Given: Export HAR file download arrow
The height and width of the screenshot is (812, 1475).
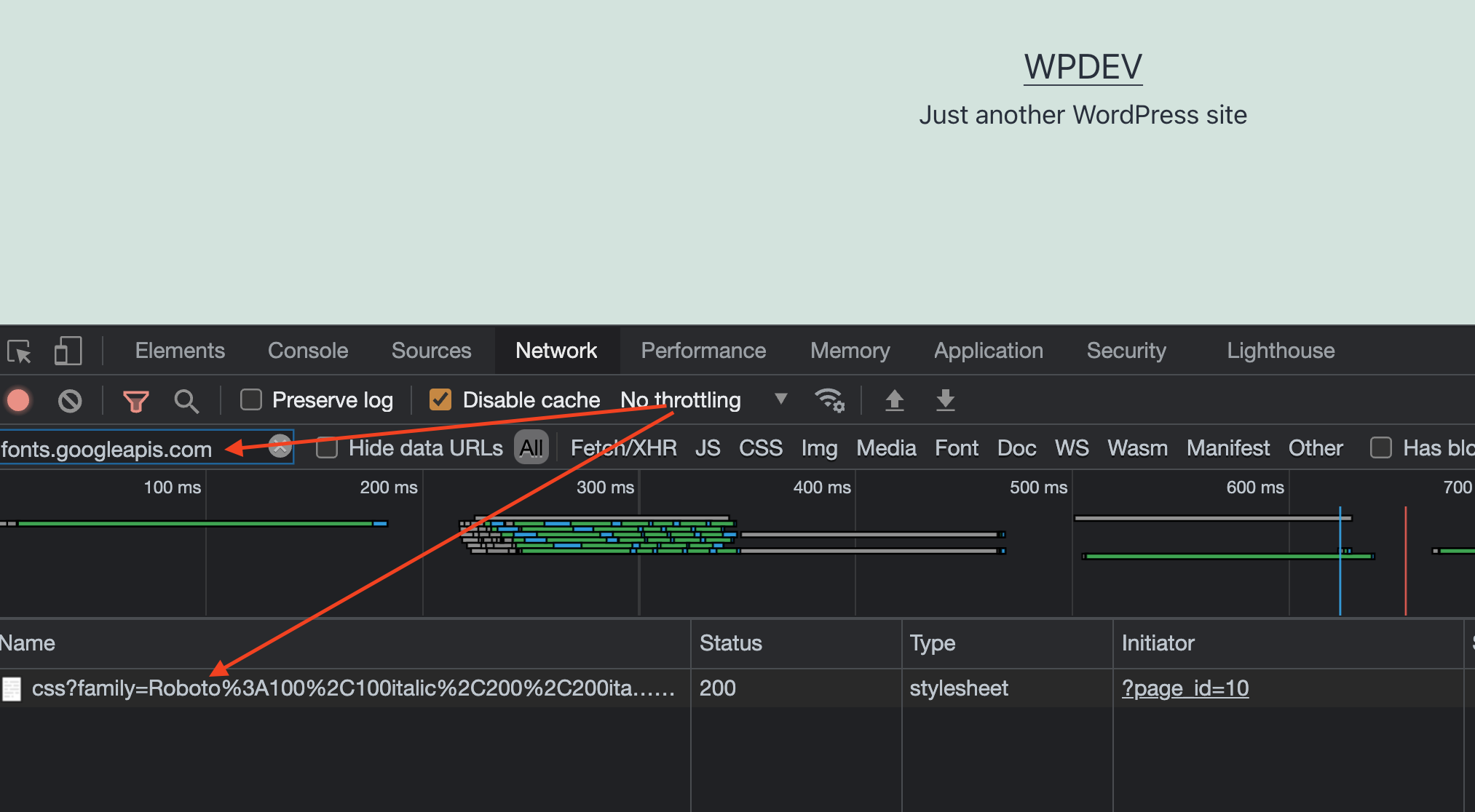Looking at the screenshot, I should [x=945, y=400].
